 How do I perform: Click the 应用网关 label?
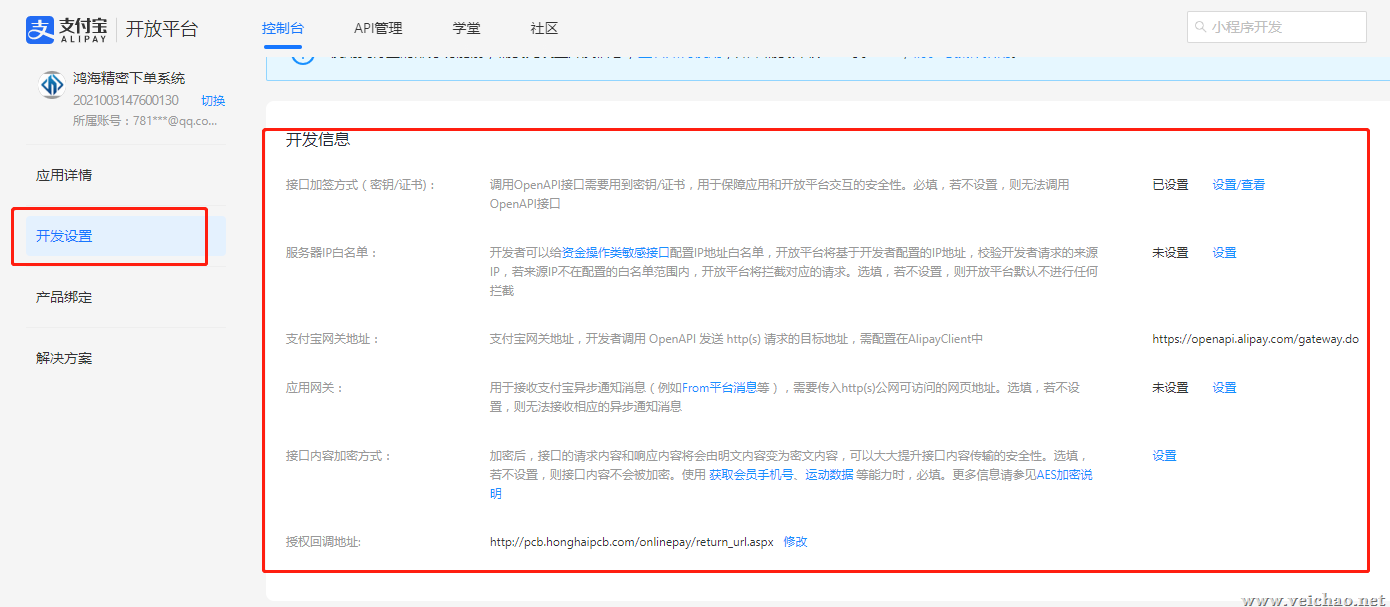point(314,387)
